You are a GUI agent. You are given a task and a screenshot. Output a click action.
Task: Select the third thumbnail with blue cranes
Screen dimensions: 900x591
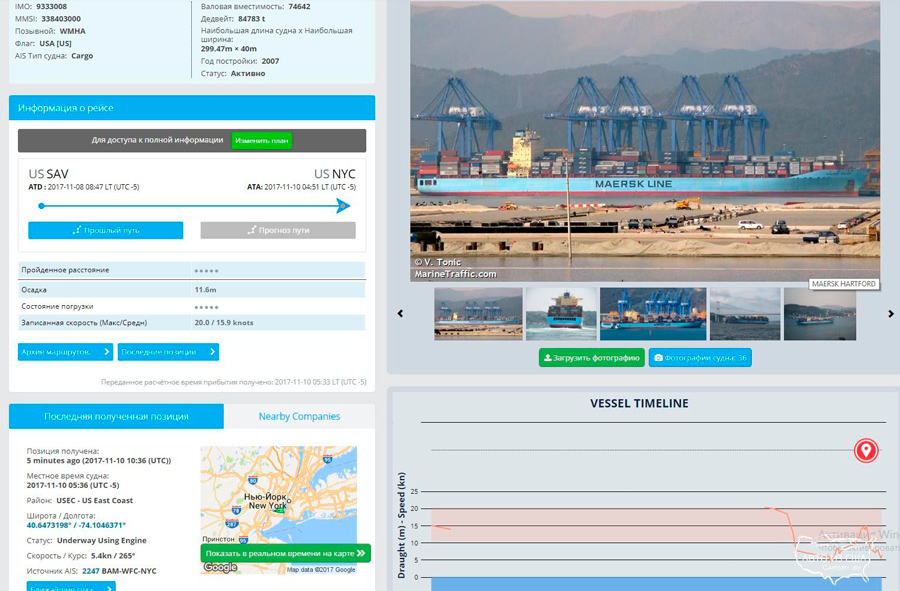[653, 314]
